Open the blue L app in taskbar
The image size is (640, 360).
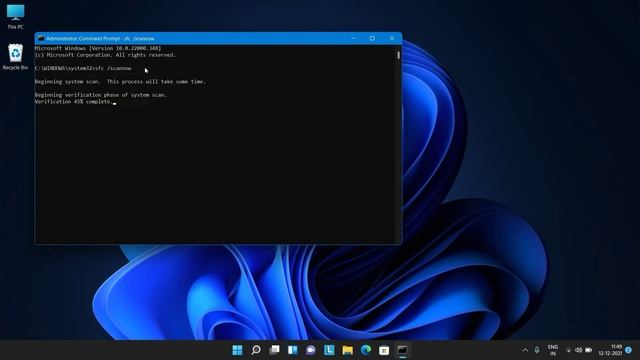pyautogui.click(x=329, y=350)
